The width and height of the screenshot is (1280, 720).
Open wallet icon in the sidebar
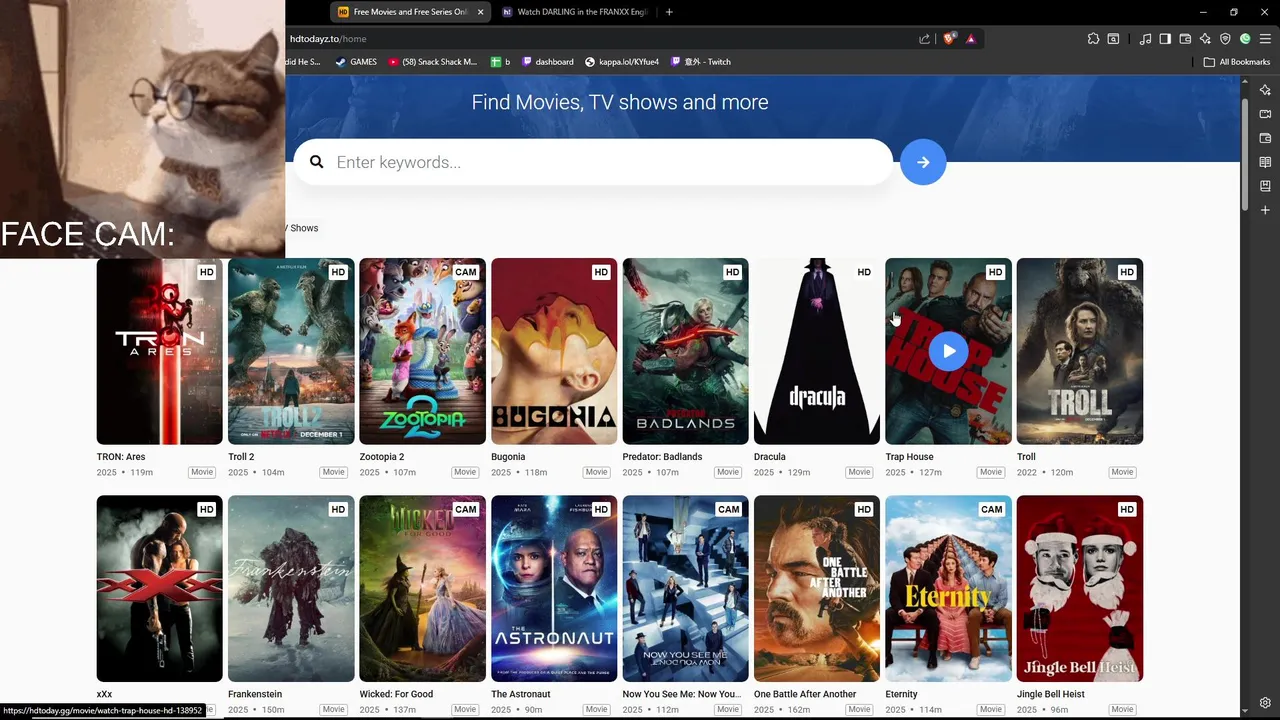[x=1265, y=138]
